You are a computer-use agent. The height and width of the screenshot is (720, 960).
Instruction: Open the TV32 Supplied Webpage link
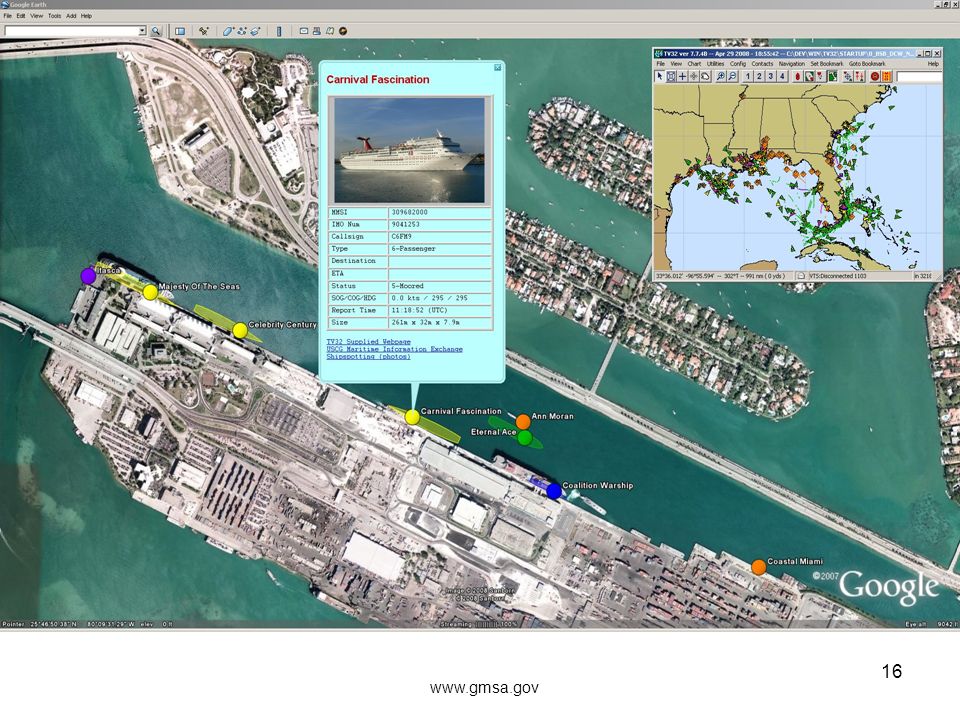369,342
